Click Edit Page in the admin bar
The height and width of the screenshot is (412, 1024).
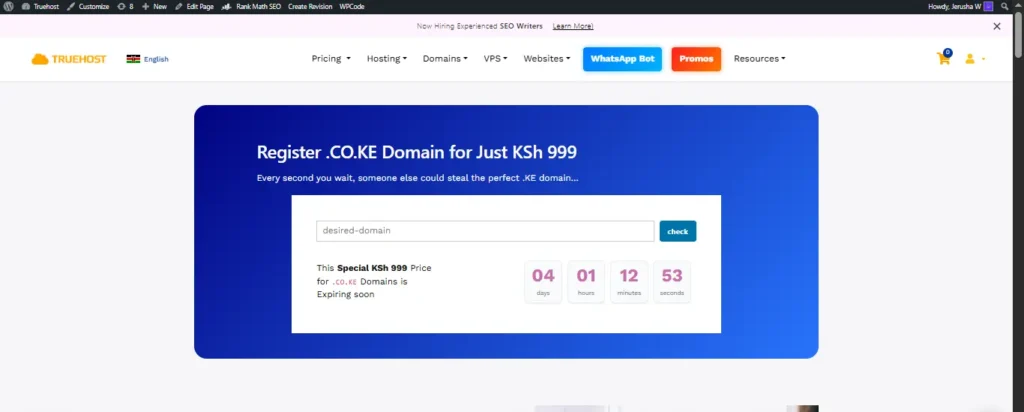click(x=195, y=7)
